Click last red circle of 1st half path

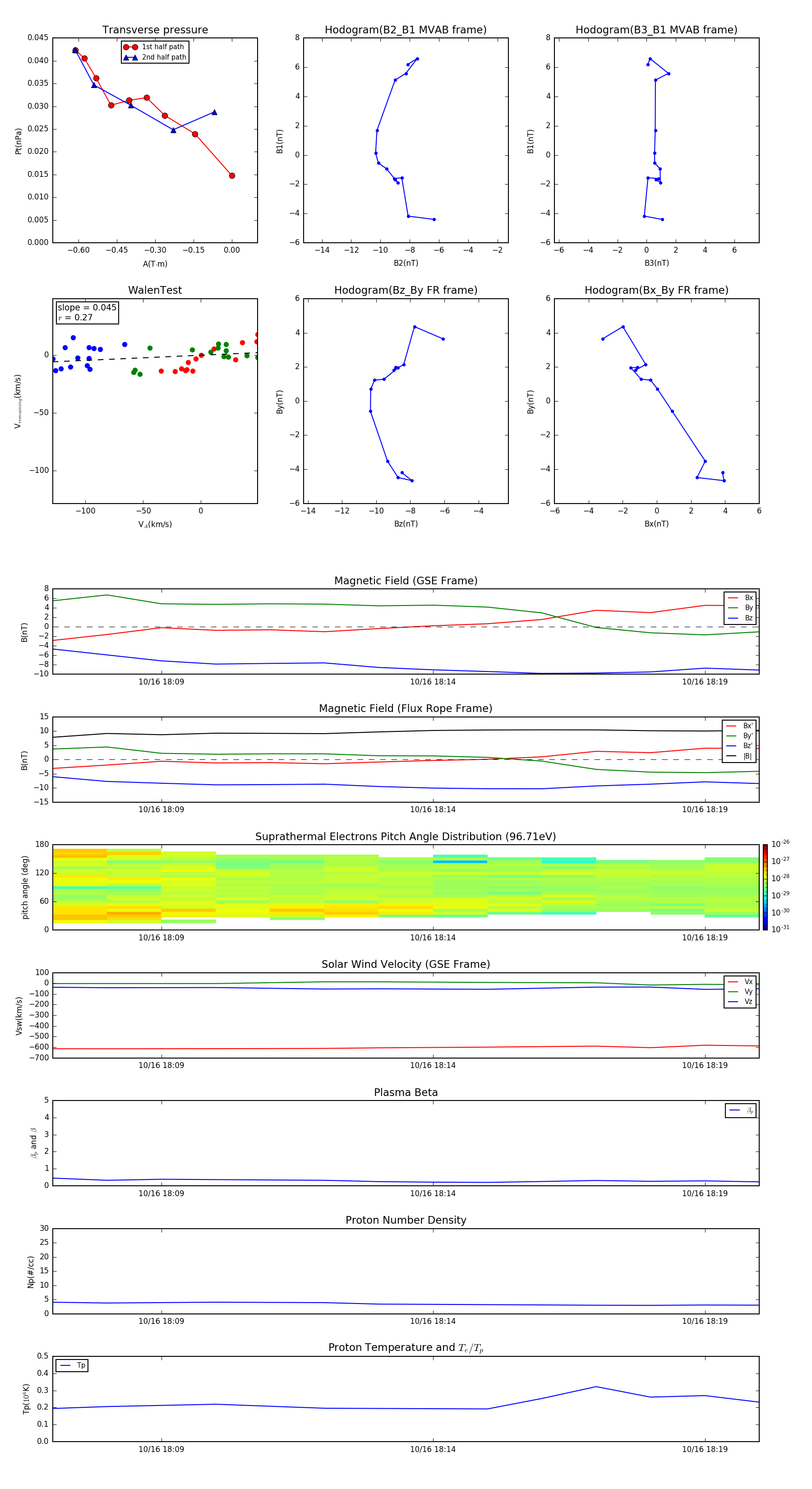[x=232, y=176]
